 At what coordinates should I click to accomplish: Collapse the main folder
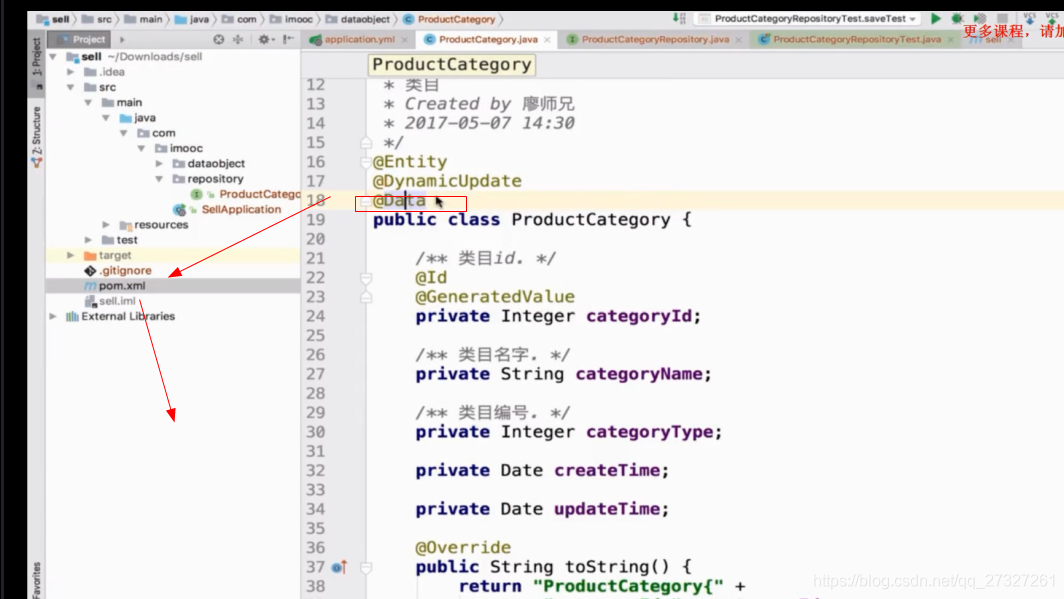(88, 102)
